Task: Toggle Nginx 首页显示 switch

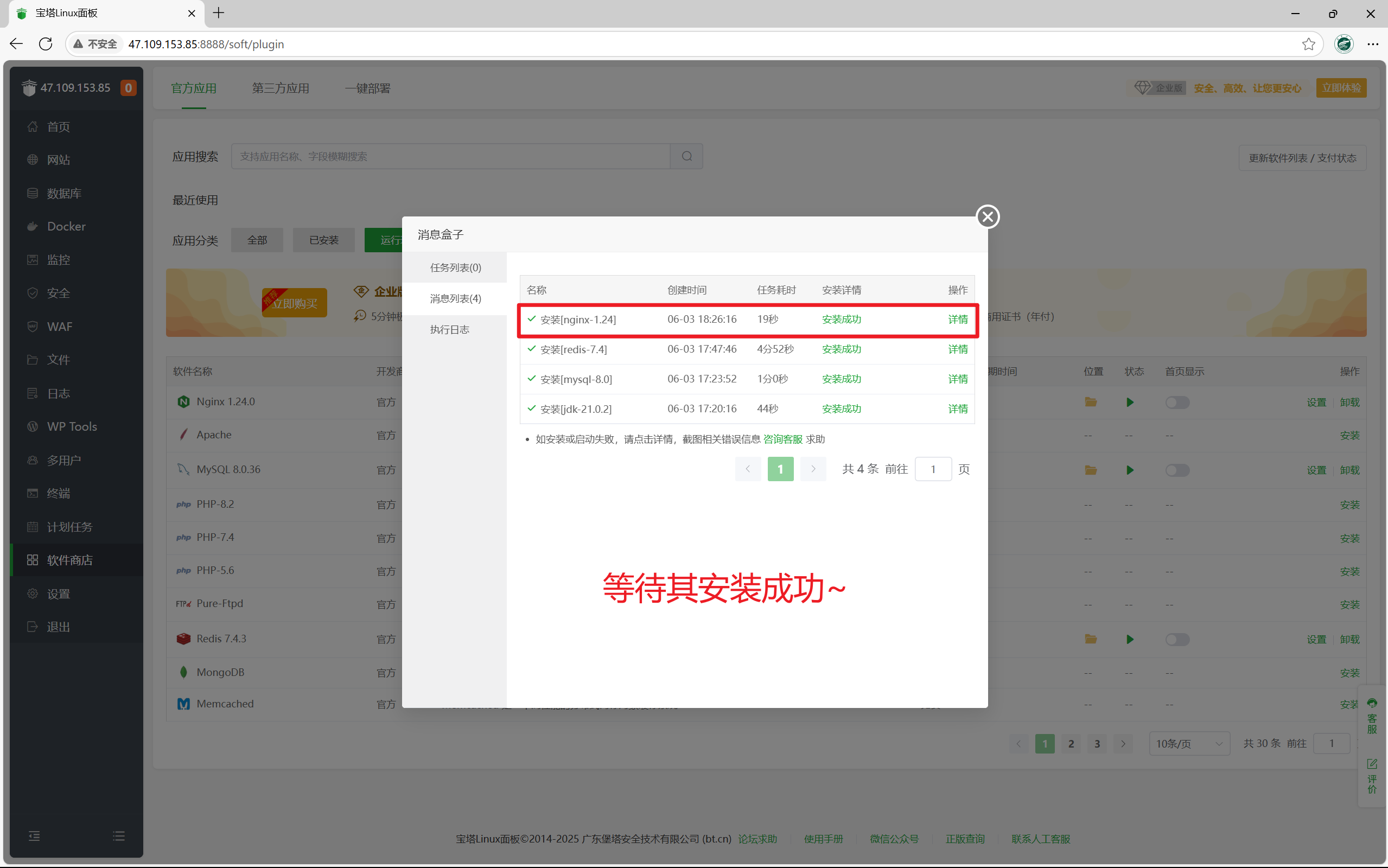Action: point(1177,403)
